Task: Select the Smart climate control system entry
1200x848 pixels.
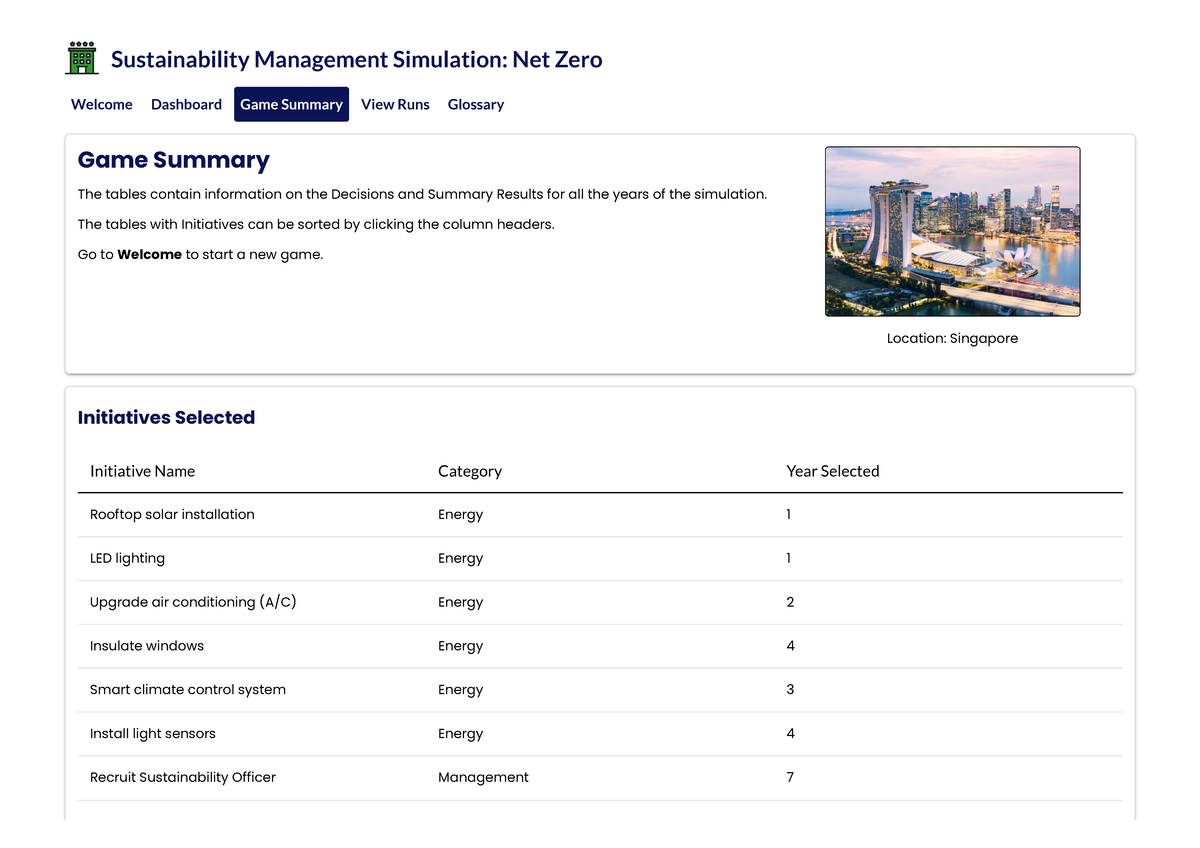Action: [x=188, y=690]
